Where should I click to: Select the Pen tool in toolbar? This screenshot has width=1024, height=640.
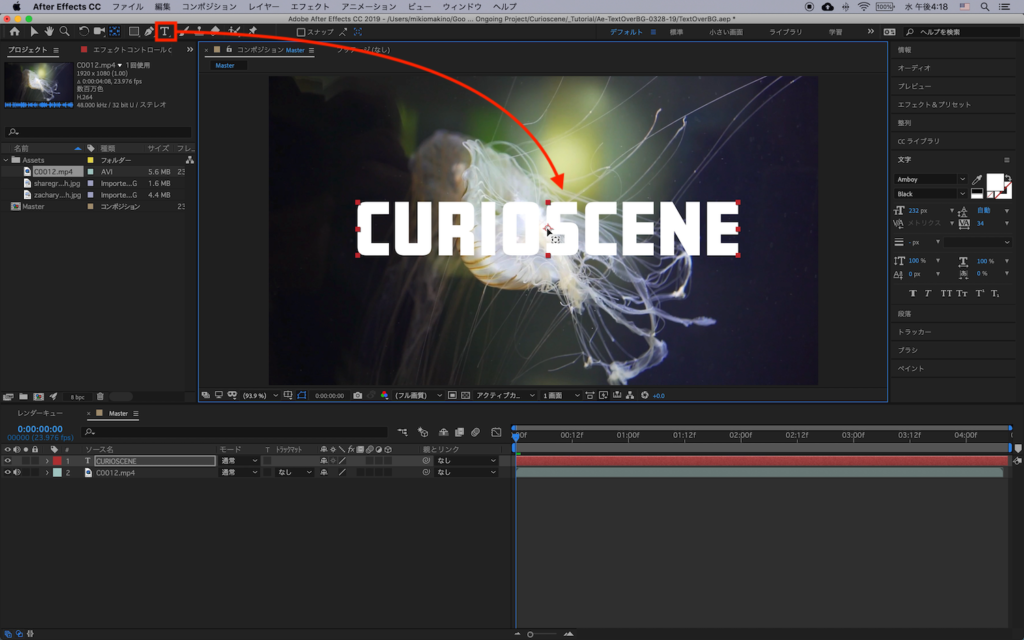pos(149,31)
